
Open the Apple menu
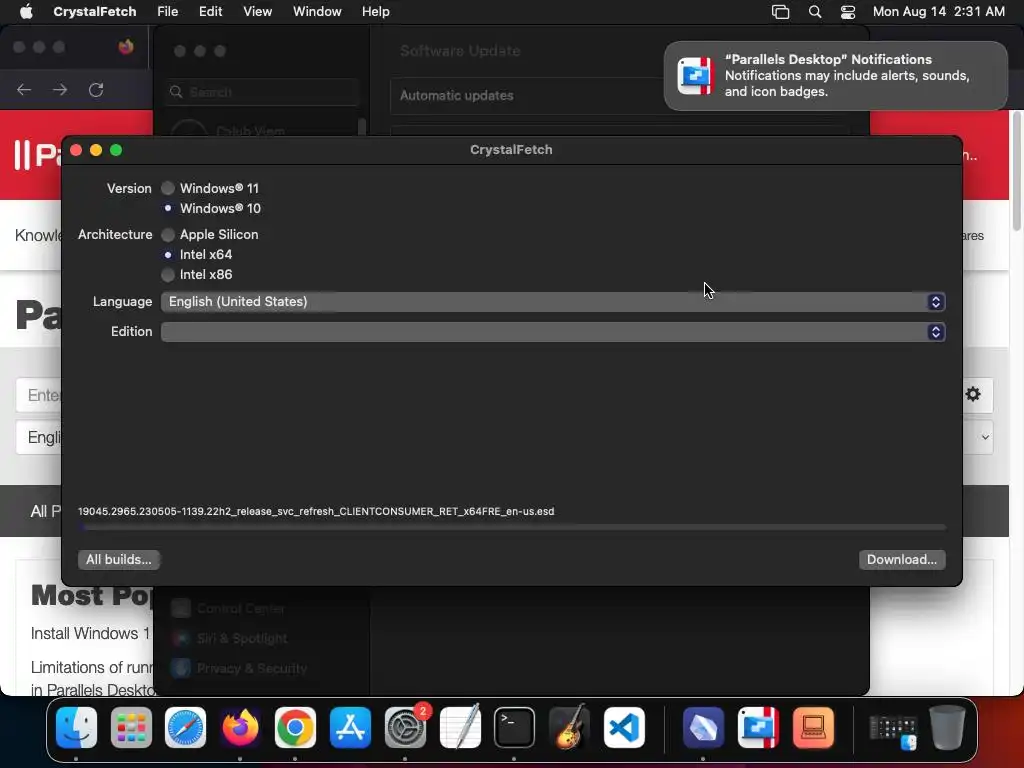pyautogui.click(x=26, y=11)
